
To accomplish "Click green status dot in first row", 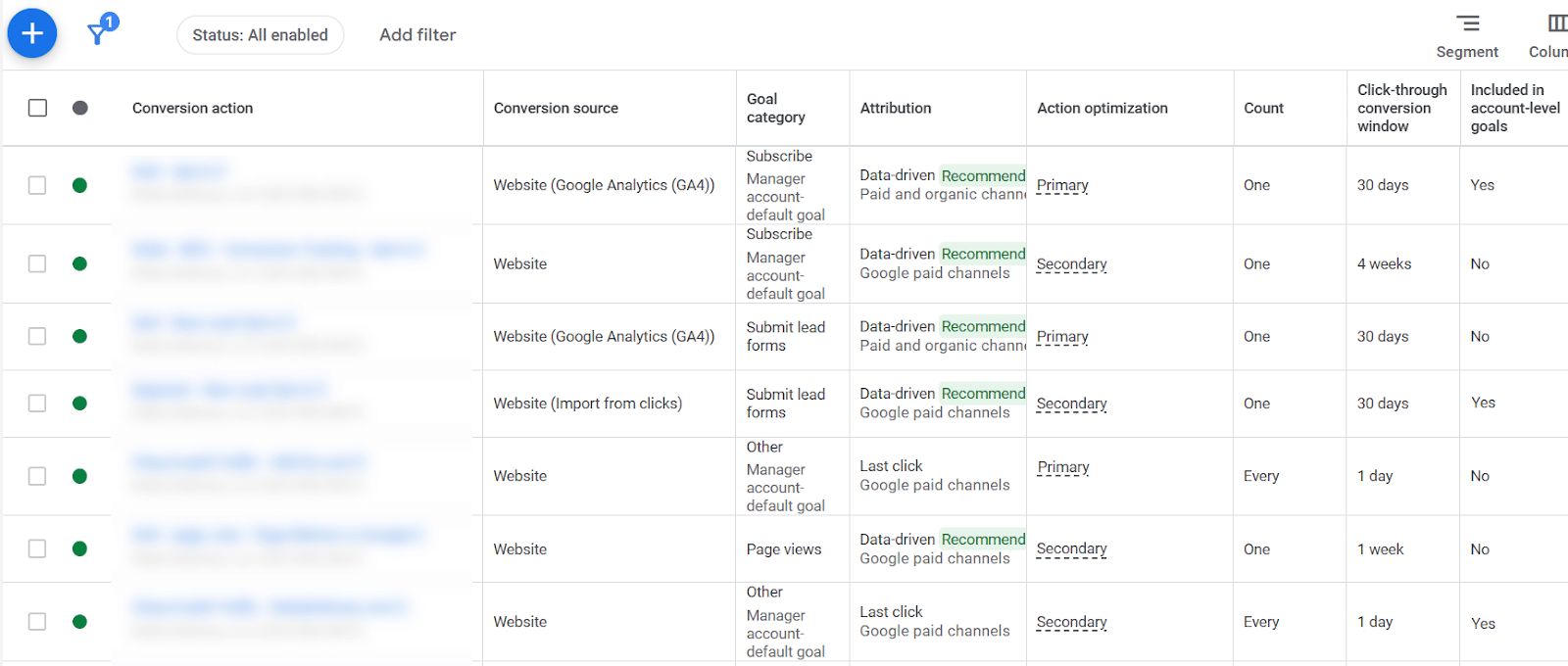I will click(x=80, y=185).
